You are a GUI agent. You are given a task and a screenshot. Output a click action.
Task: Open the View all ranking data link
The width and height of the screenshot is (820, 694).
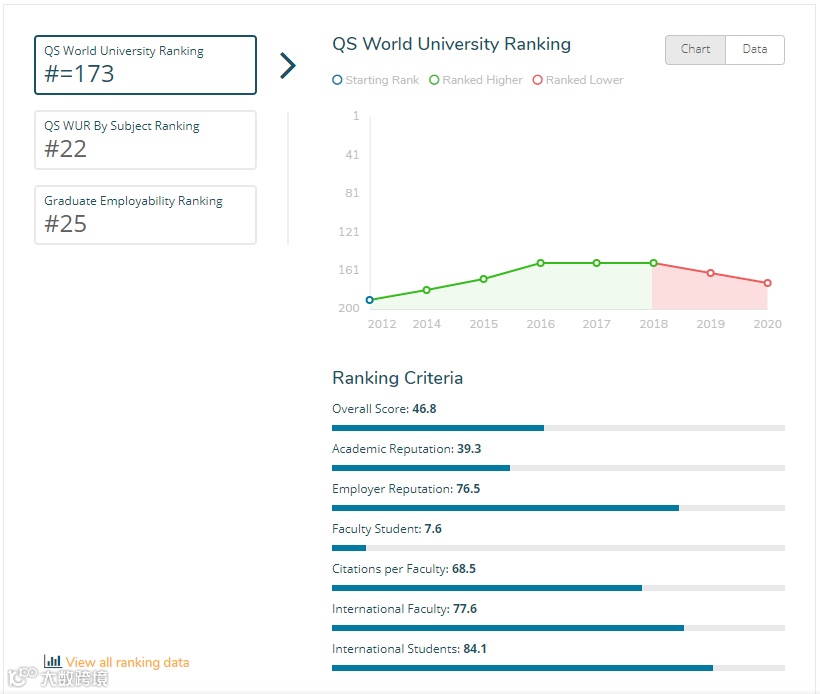[x=127, y=662]
